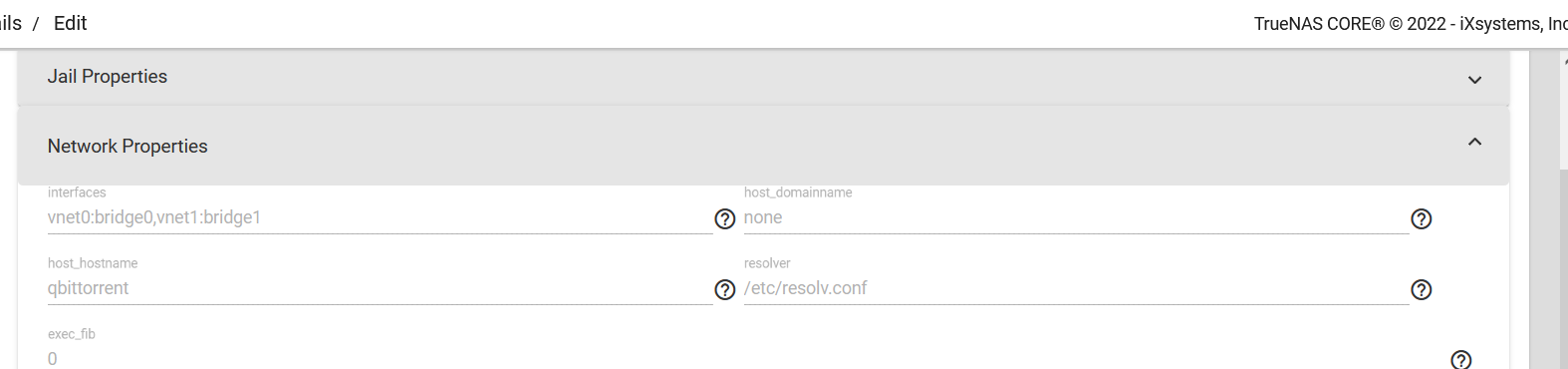Go back to the Jails breadcrumb
Image resolution: width=1568 pixels, height=369 pixels.
[10, 23]
